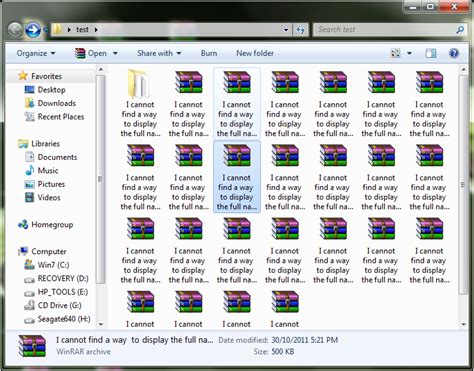This screenshot has width=474, height=371.
Task: Click the Open button with WinRAR icon
Action: pos(91,53)
